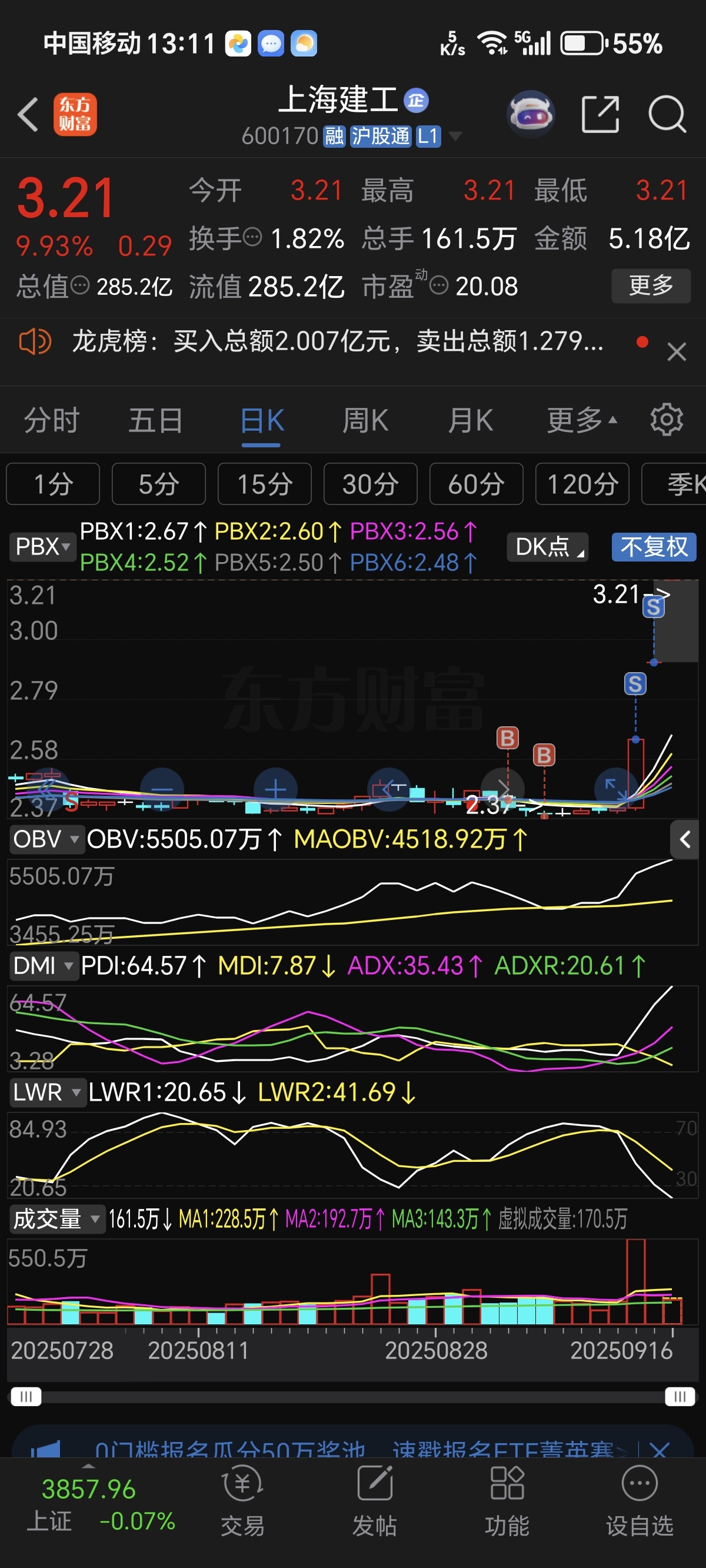Open the PBX indicator dropdown
This screenshot has width=706, height=1568.
click(42, 546)
